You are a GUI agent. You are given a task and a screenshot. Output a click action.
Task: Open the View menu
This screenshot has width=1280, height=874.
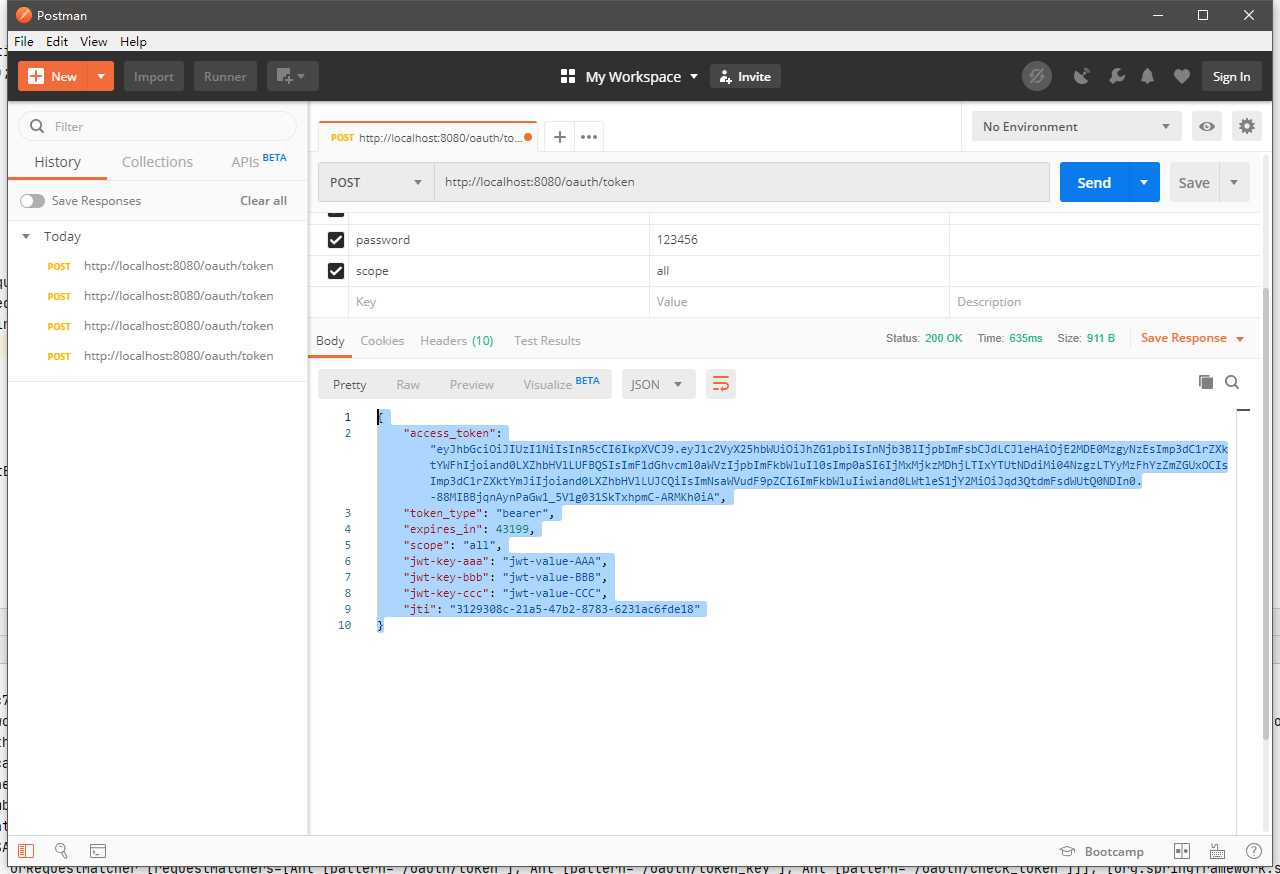tap(94, 41)
